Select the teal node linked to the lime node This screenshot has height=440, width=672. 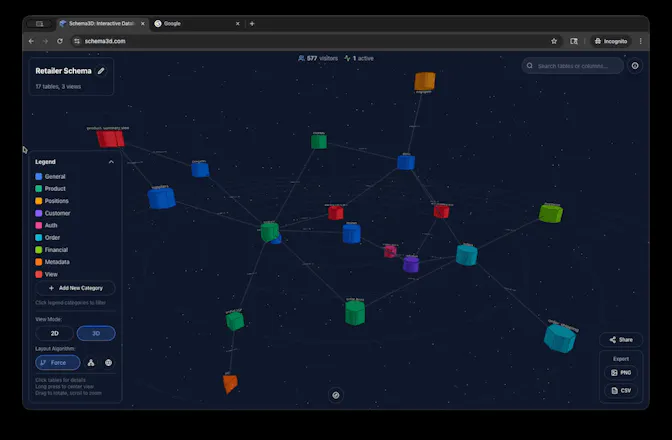coord(467,255)
